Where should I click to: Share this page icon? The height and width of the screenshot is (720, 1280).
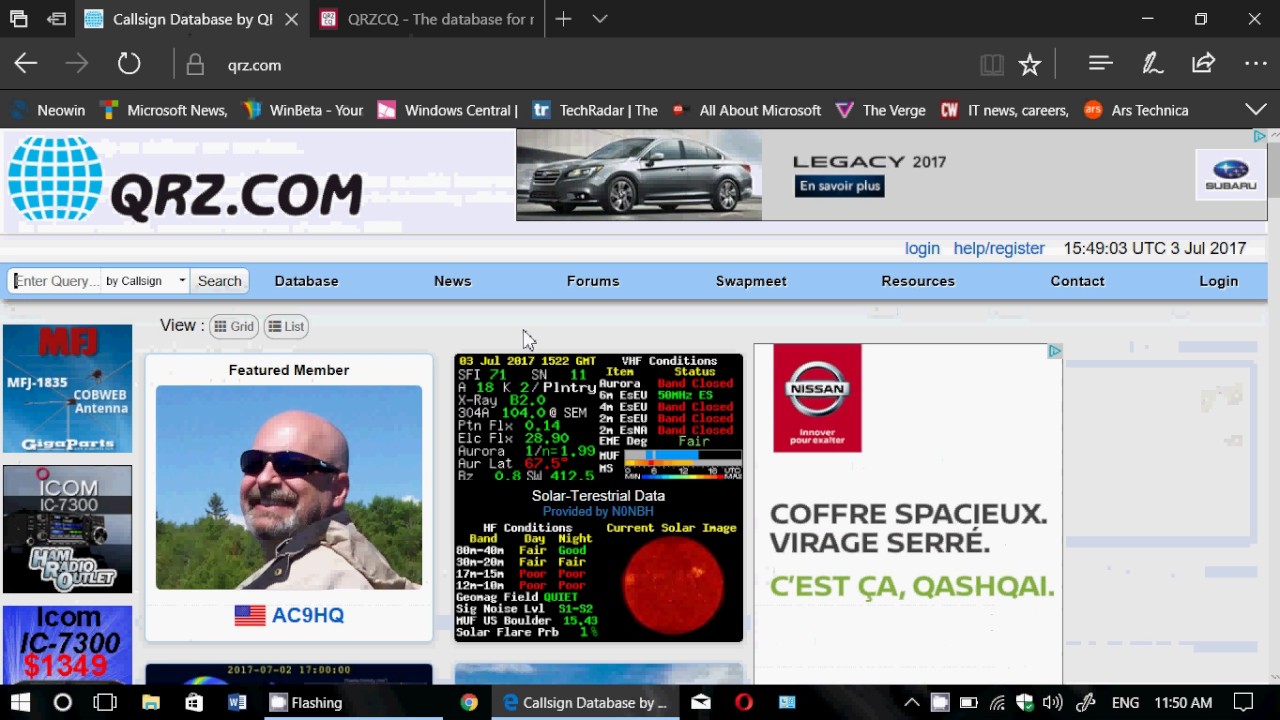point(1203,64)
